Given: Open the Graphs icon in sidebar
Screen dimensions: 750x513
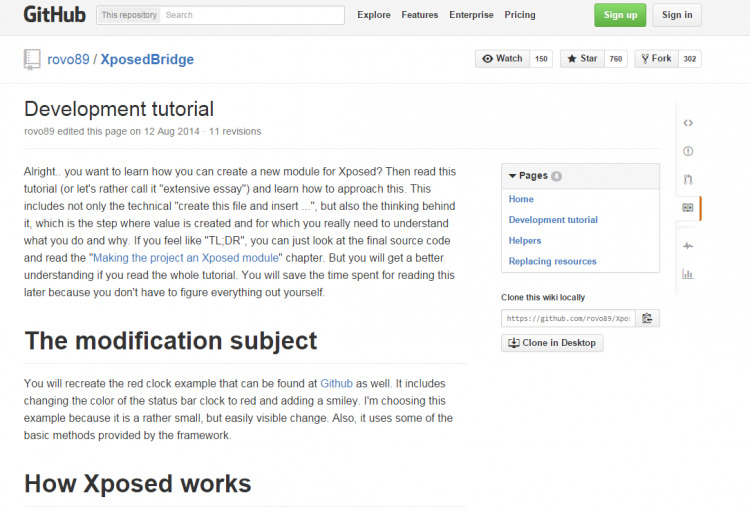Looking at the screenshot, I should pos(688,274).
